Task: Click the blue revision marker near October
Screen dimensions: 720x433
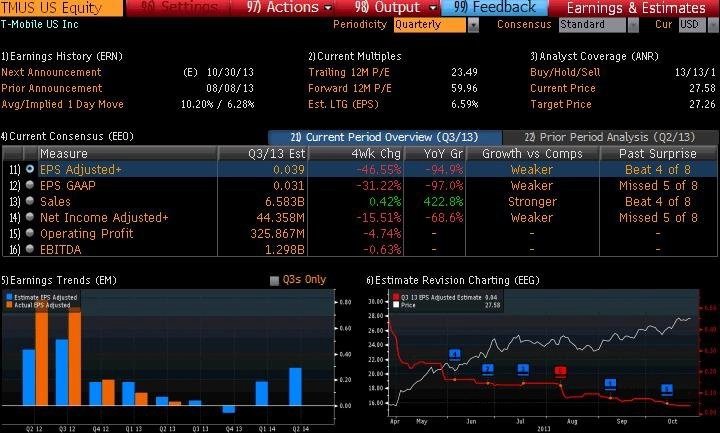Action: click(x=667, y=389)
